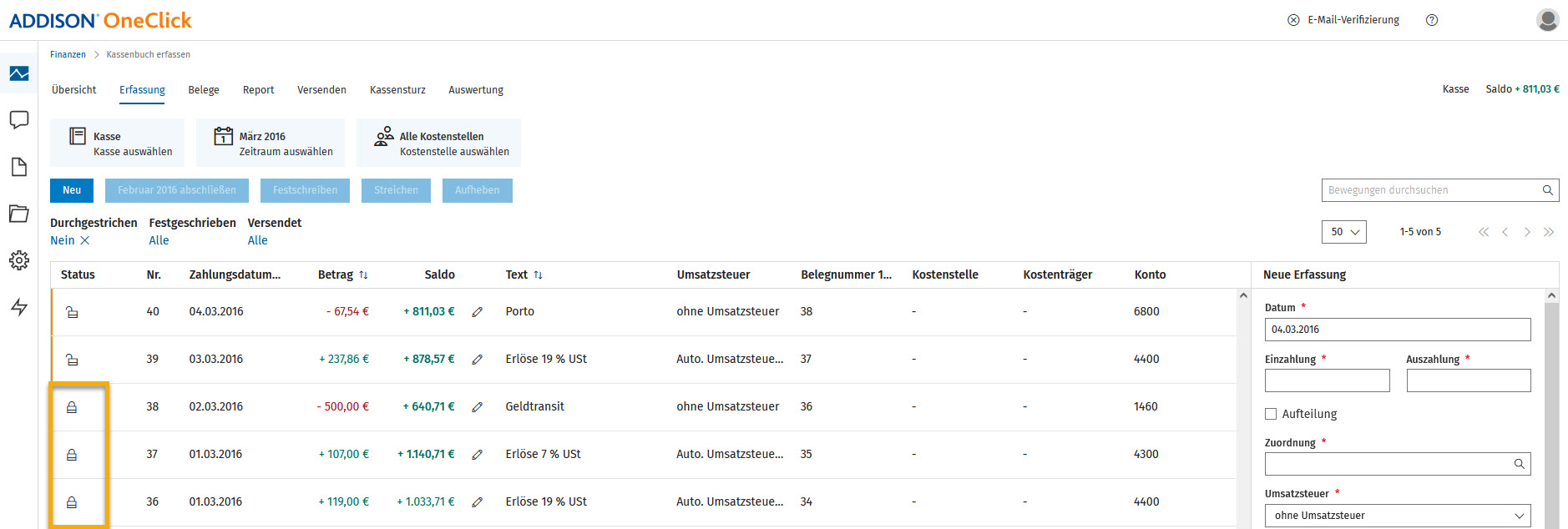
Task: Open the Kasse auswählen selector
Action: click(118, 143)
